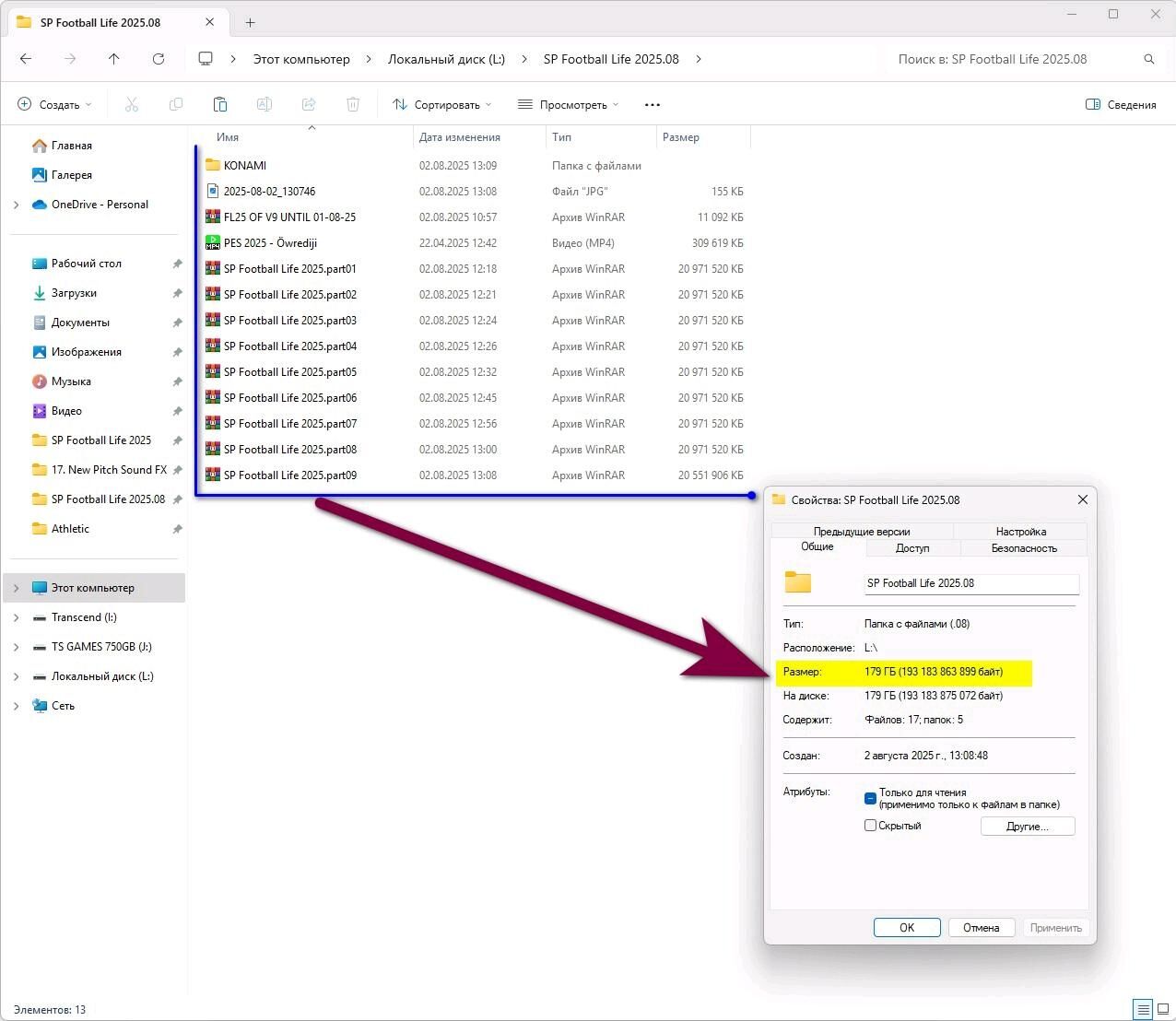Click chevron after SP Football Life 2025.08 breadcrumb
This screenshot has height=1021, width=1176.
coord(699,59)
